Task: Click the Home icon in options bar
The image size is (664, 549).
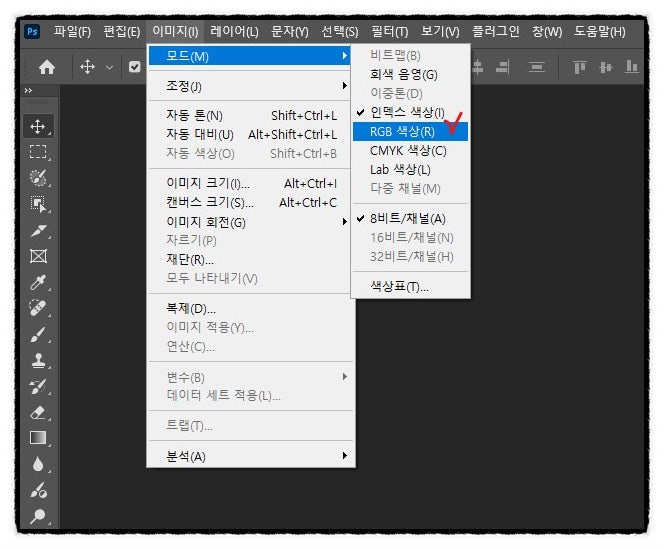Action: (47, 67)
